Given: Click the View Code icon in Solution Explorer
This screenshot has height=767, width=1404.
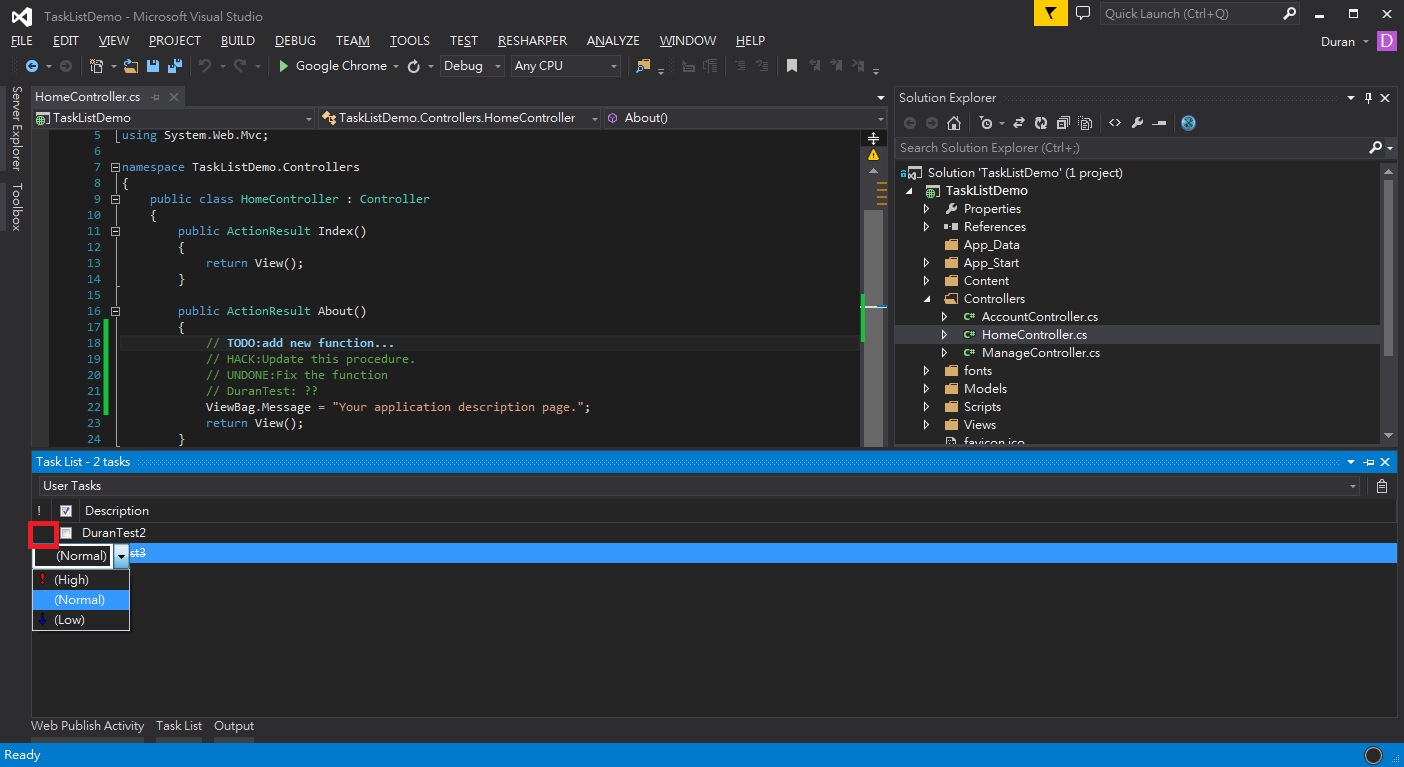Looking at the screenshot, I should click(x=1114, y=123).
